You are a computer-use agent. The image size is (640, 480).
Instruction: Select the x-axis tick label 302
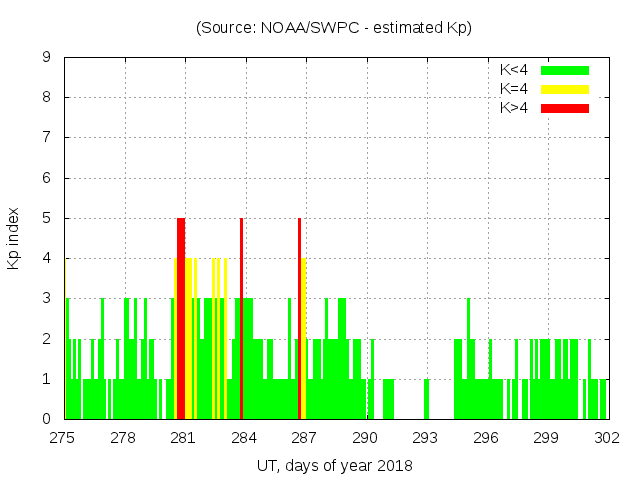(x=607, y=437)
